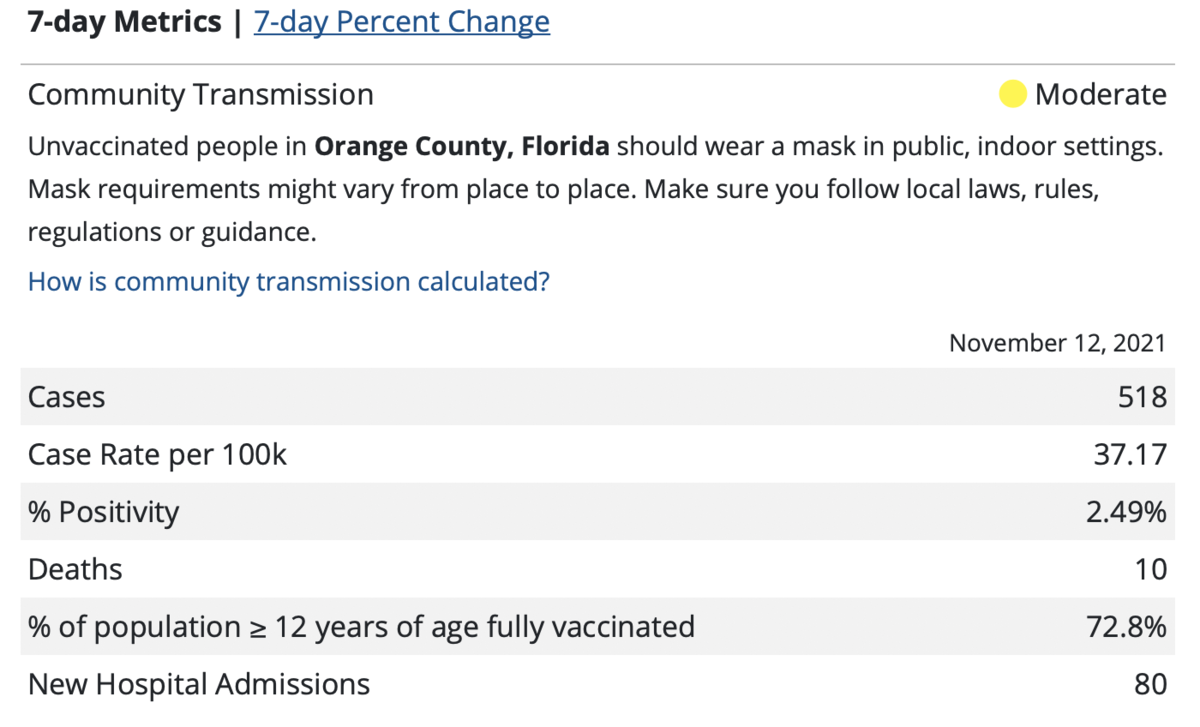This screenshot has height=727, width=1200.
Task: Select the Case Rate per 100k label
Action: tap(158, 455)
